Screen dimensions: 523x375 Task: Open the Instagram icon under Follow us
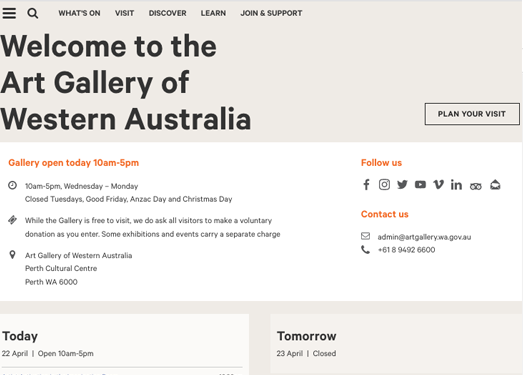pyautogui.click(x=384, y=184)
